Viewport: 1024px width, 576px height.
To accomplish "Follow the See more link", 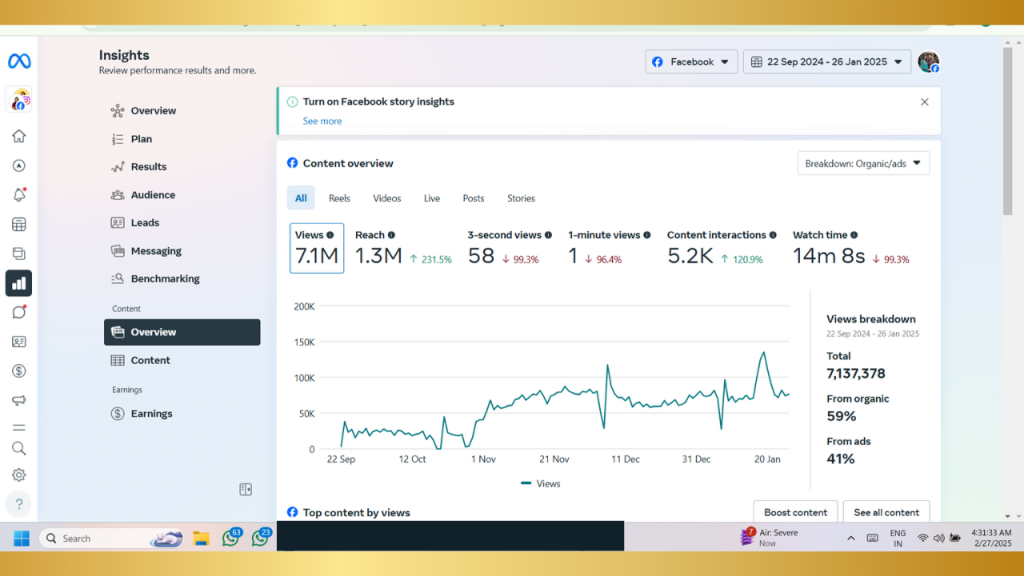I will 322,121.
